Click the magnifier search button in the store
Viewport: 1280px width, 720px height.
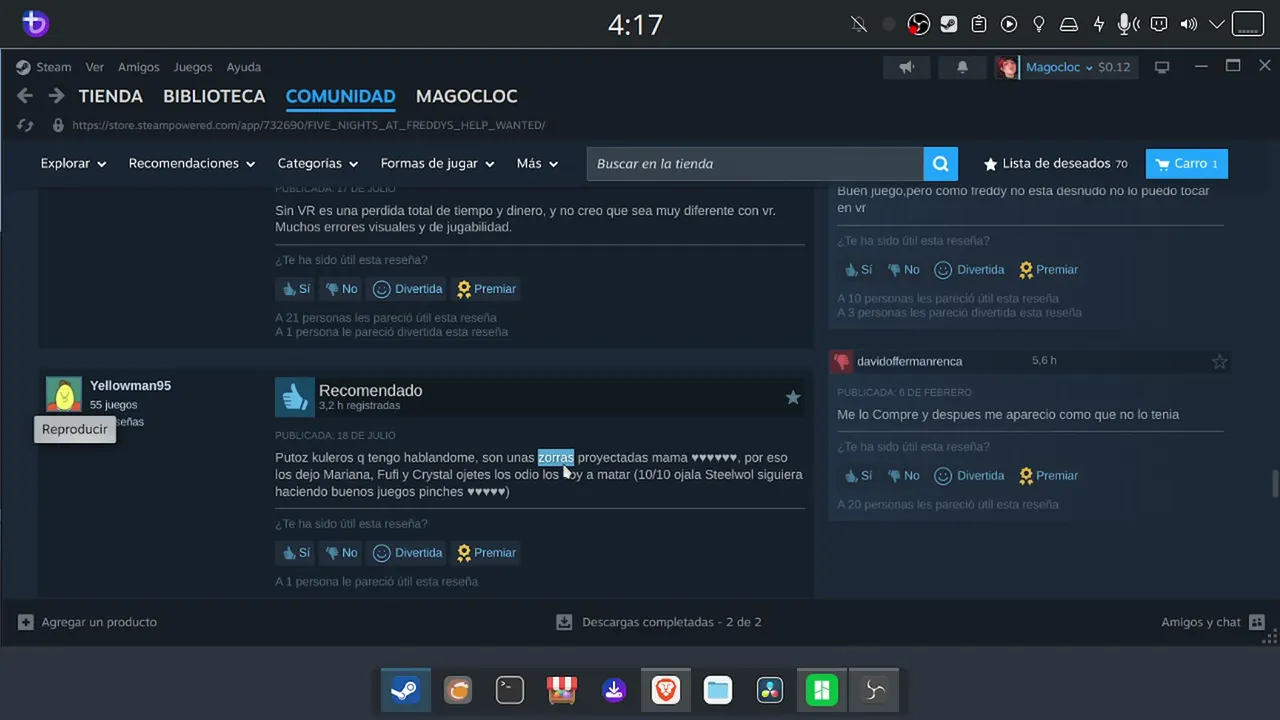940,164
